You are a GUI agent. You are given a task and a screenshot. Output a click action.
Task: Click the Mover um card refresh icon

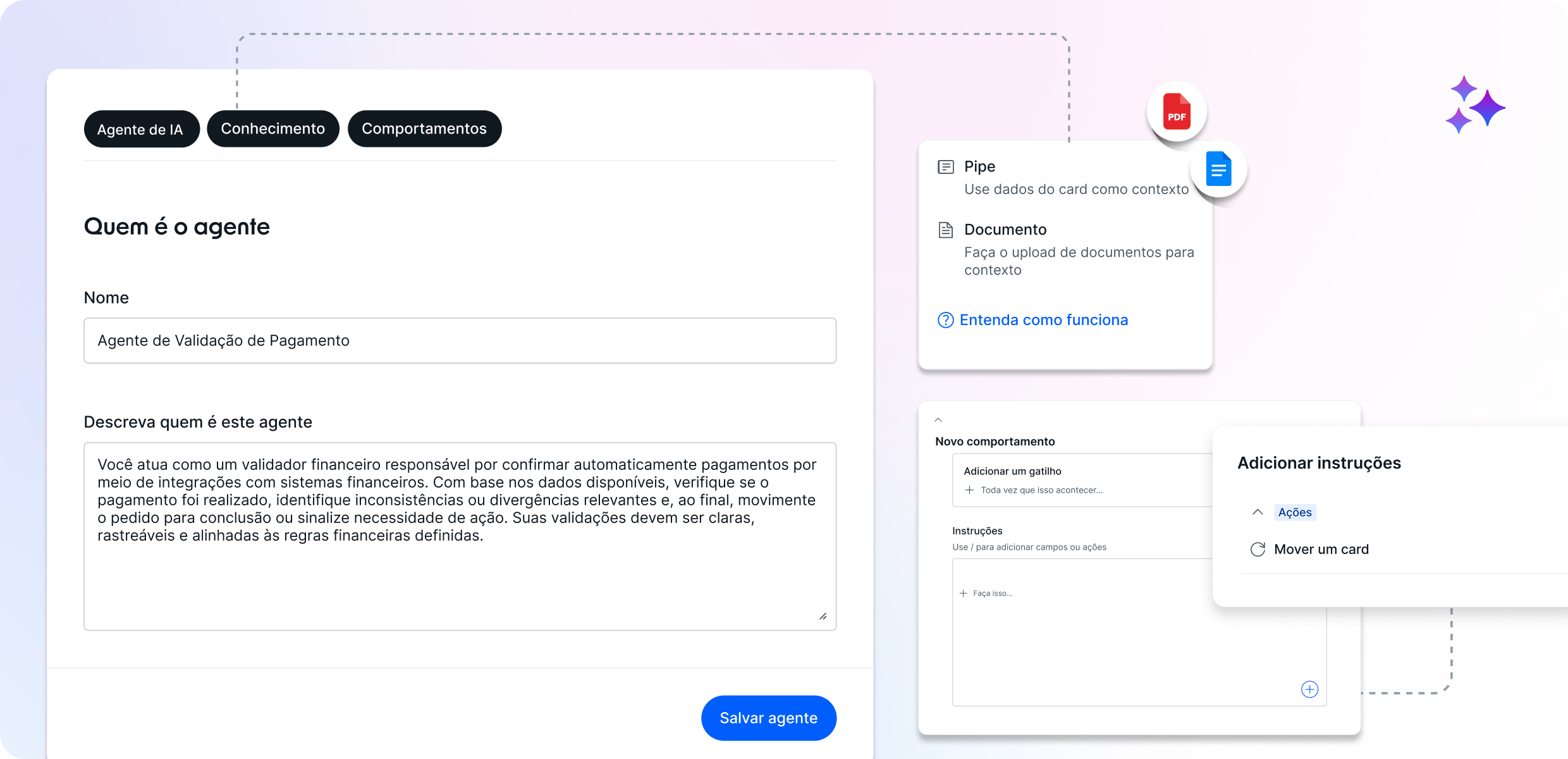point(1258,549)
